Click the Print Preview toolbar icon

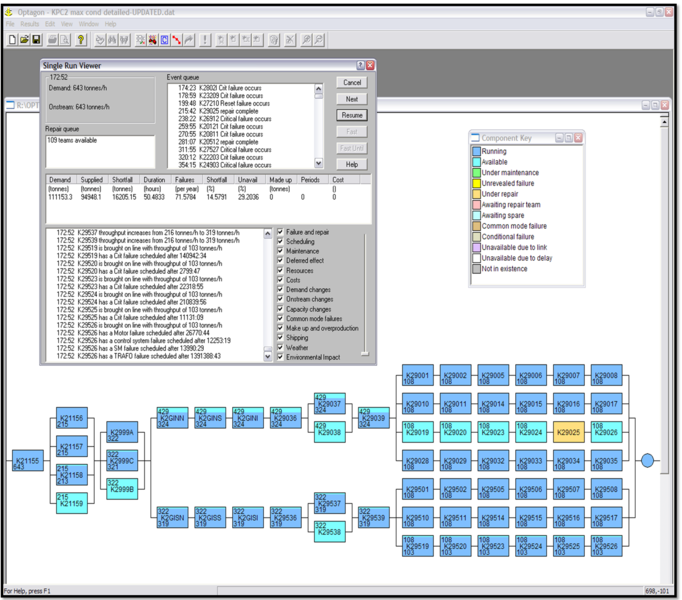coord(64,40)
